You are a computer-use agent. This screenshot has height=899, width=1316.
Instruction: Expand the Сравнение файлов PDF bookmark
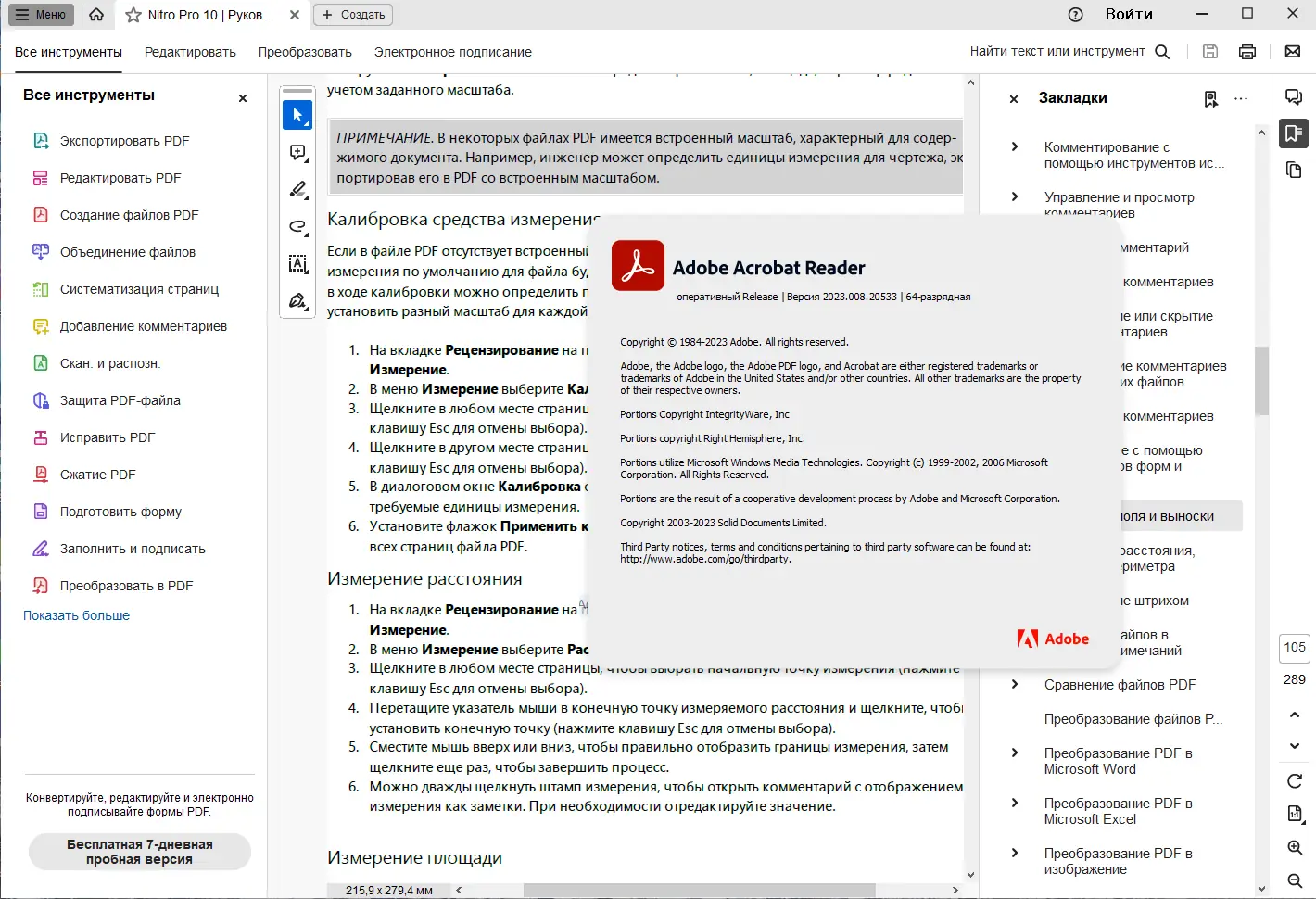point(1017,684)
